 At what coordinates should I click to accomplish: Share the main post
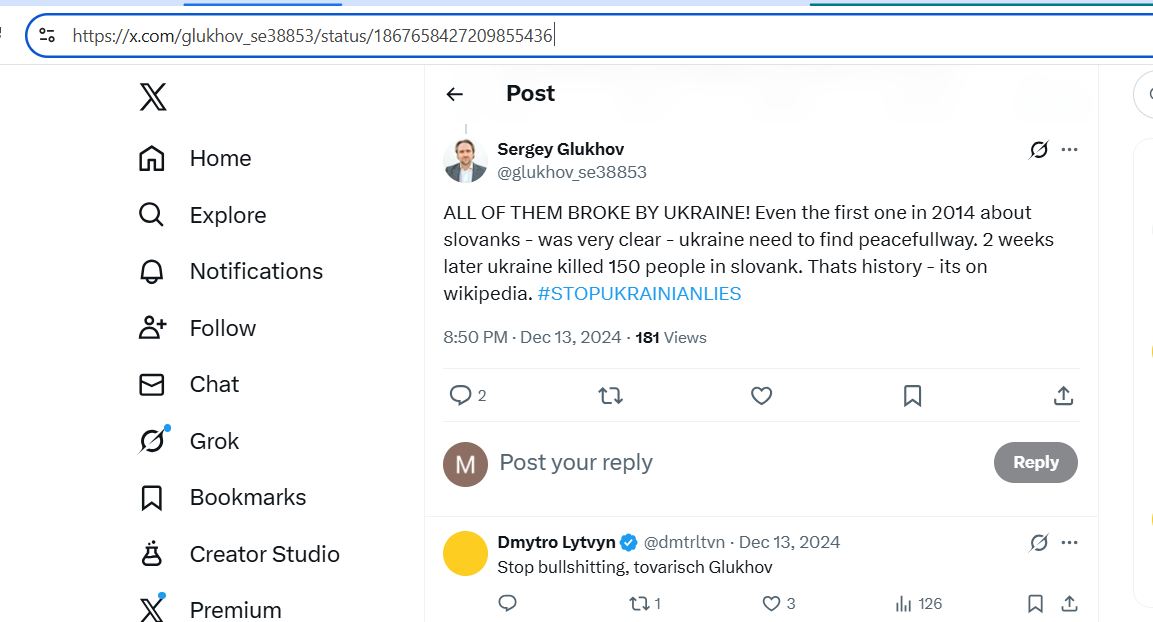(1063, 396)
